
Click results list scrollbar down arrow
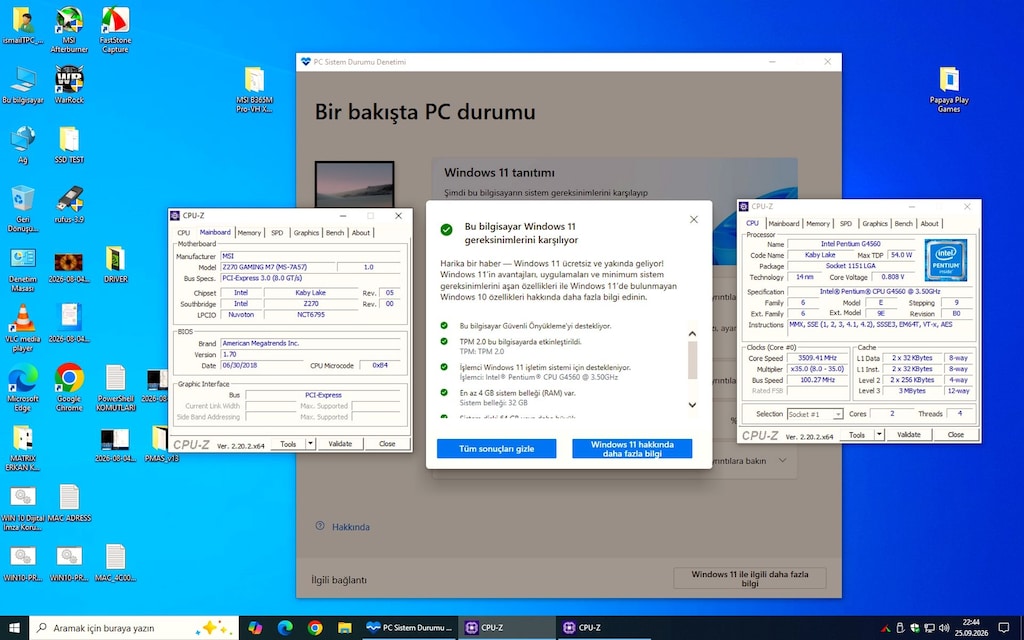pos(692,405)
